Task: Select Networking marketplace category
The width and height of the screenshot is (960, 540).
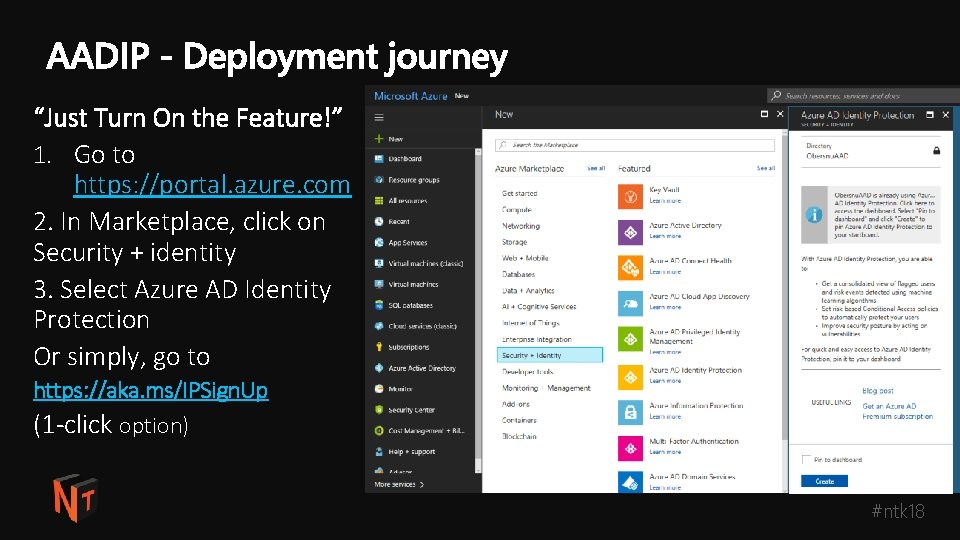Action: click(x=521, y=226)
